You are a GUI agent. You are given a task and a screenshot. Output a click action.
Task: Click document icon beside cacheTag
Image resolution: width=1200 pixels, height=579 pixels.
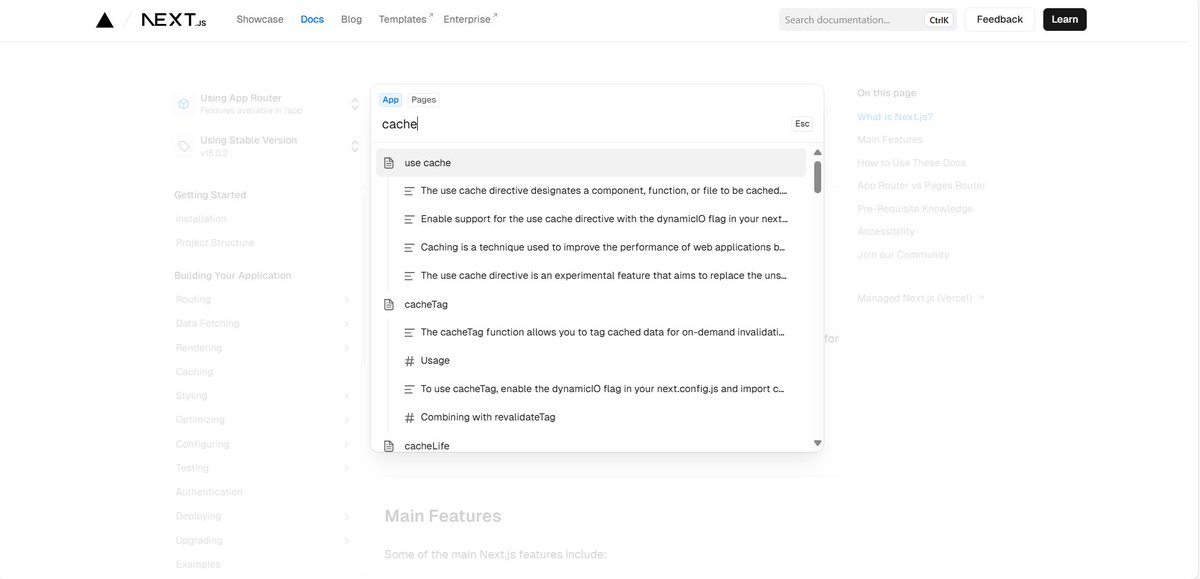[389, 304]
